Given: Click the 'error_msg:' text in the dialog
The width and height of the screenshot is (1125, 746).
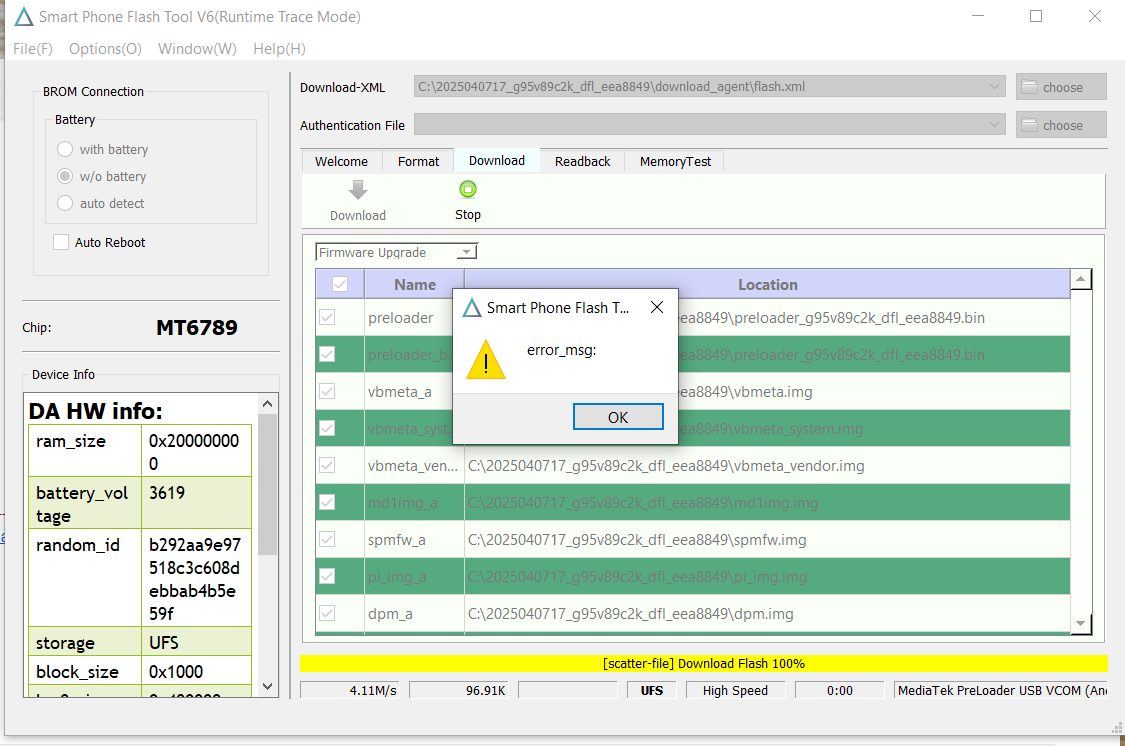Looking at the screenshot, I should coord(561,350).
